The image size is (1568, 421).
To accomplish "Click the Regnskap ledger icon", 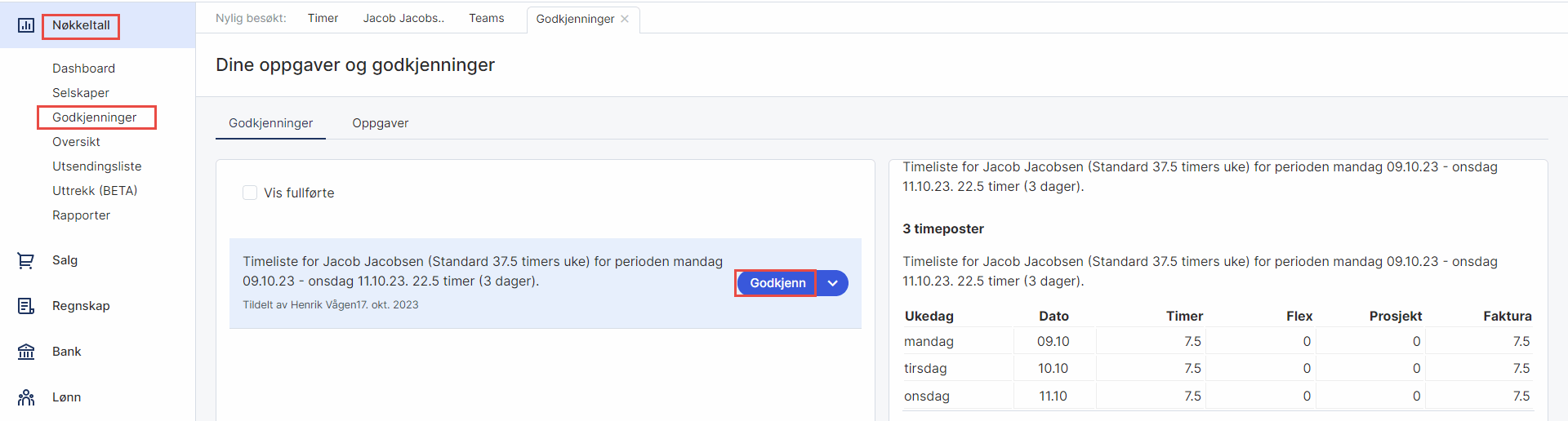I will point(26,306).
